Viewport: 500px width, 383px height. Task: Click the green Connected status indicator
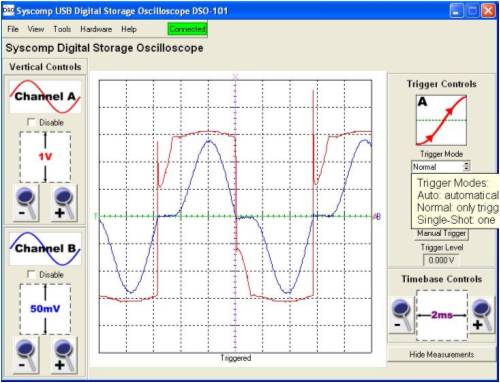point(187,29)
